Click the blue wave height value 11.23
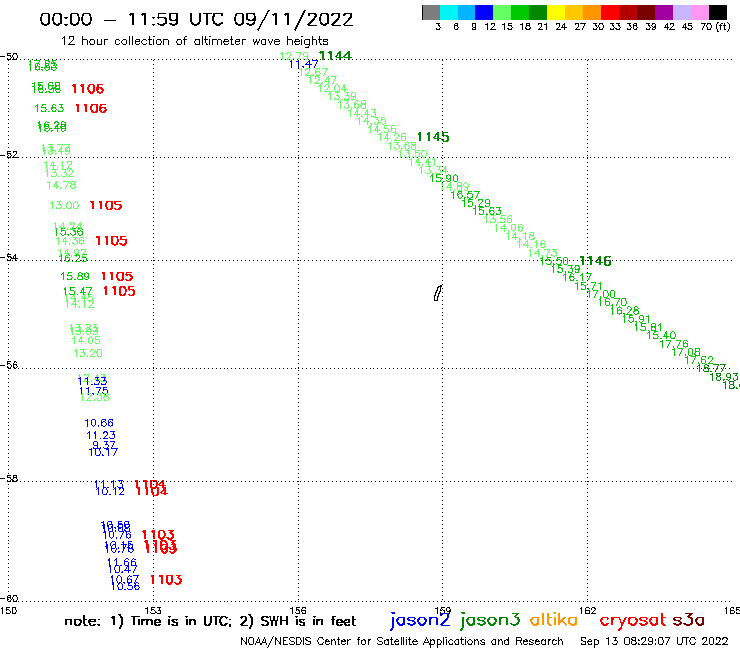The width and height of the screenshot is (740, 650). coord(101,435)
